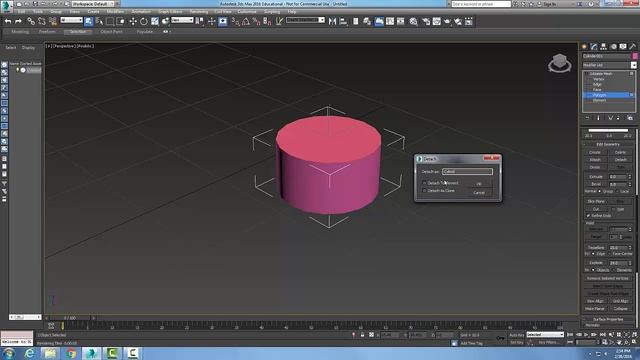
Task: Activate the Unlink Selection tool
Action: pyautogui.click(x=42, y=21)
